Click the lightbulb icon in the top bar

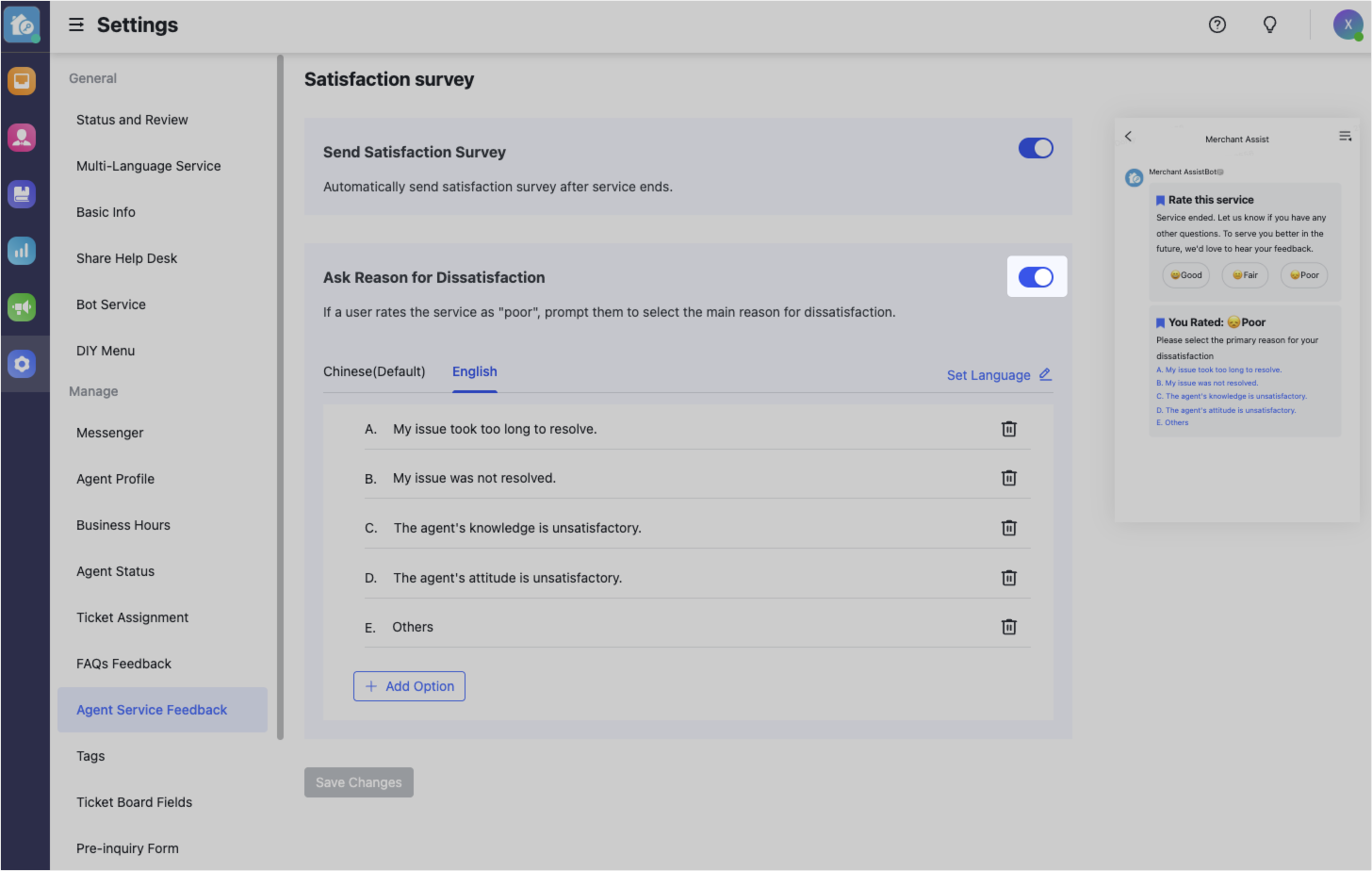point(1269,25)
